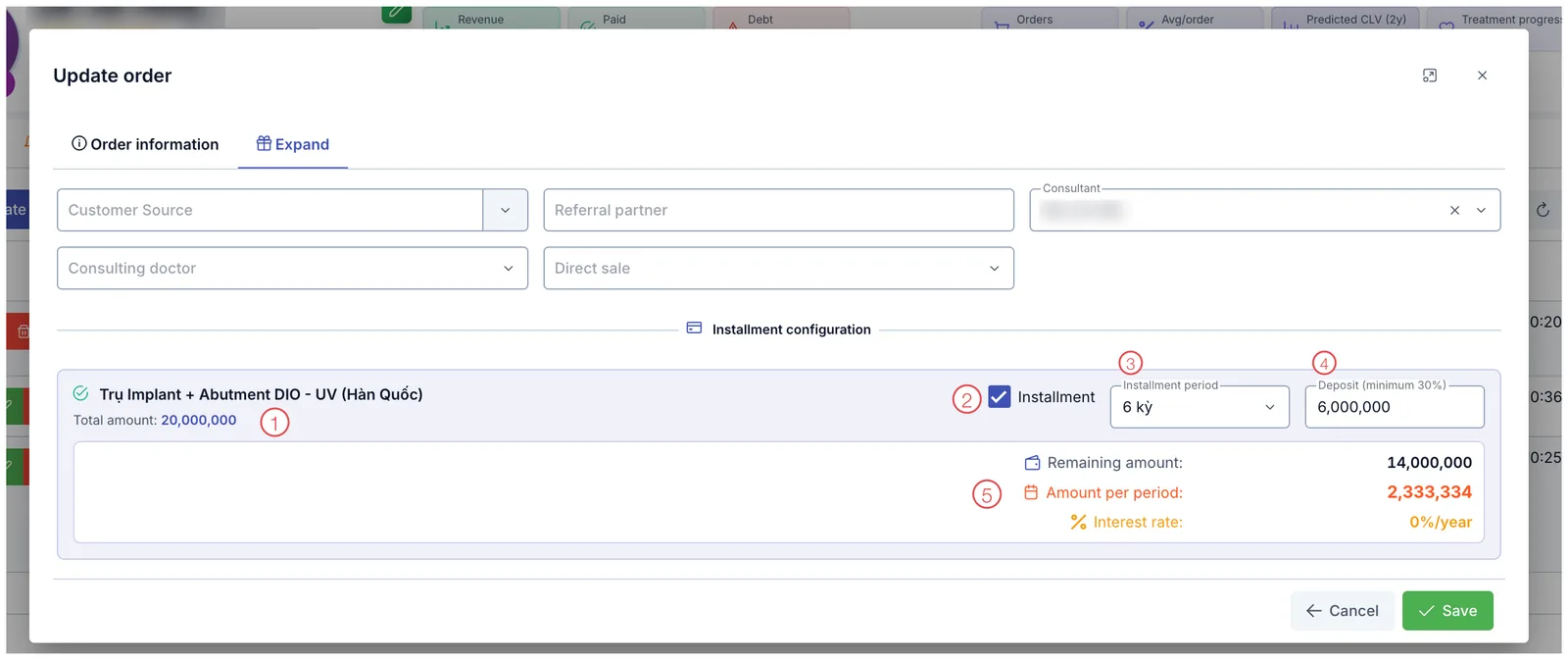Click the "Predicted CLV (2y)" card behind the dialog

pyautogui.click(x=1346, y=19)
